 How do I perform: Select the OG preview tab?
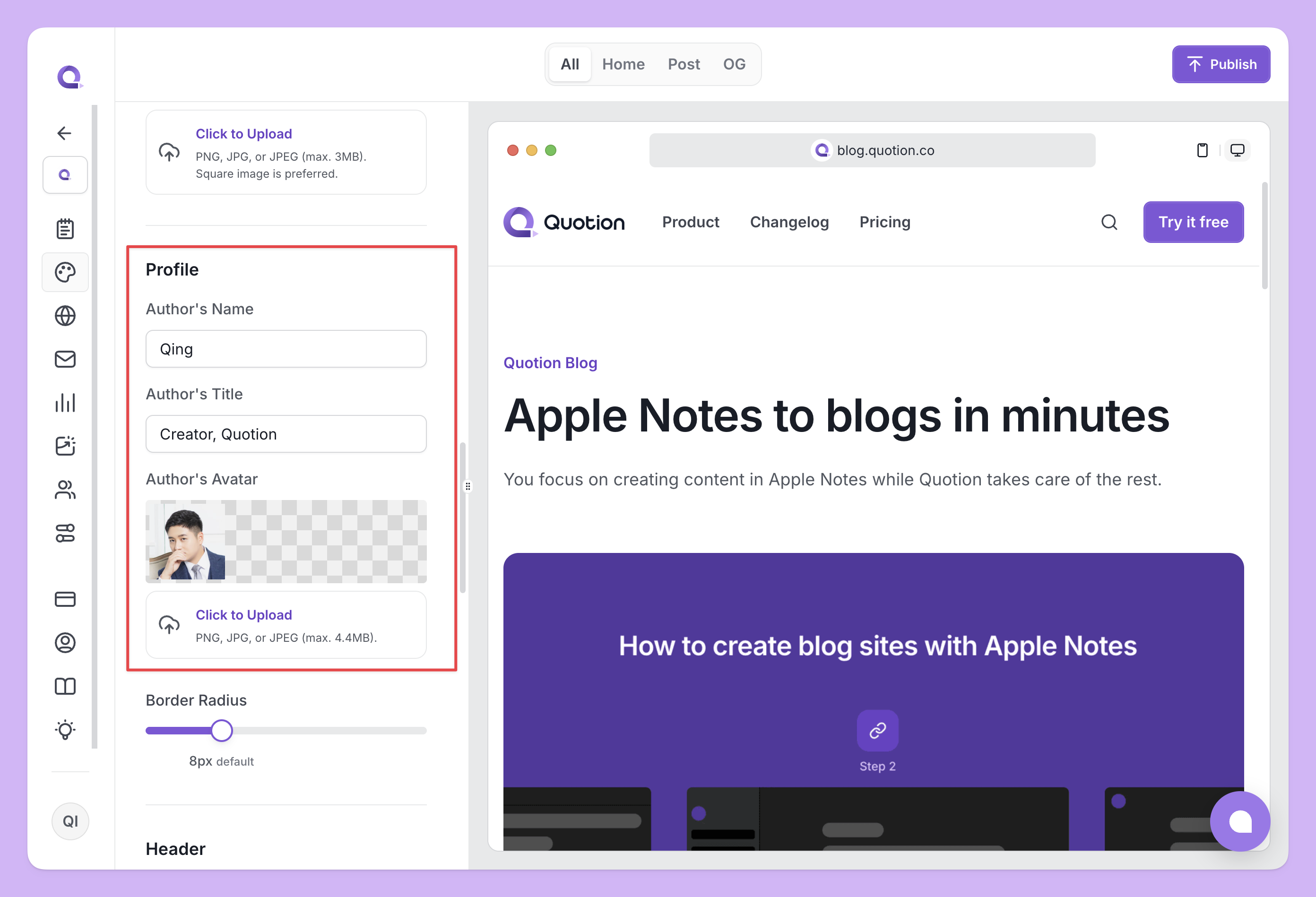pos(734,64)
